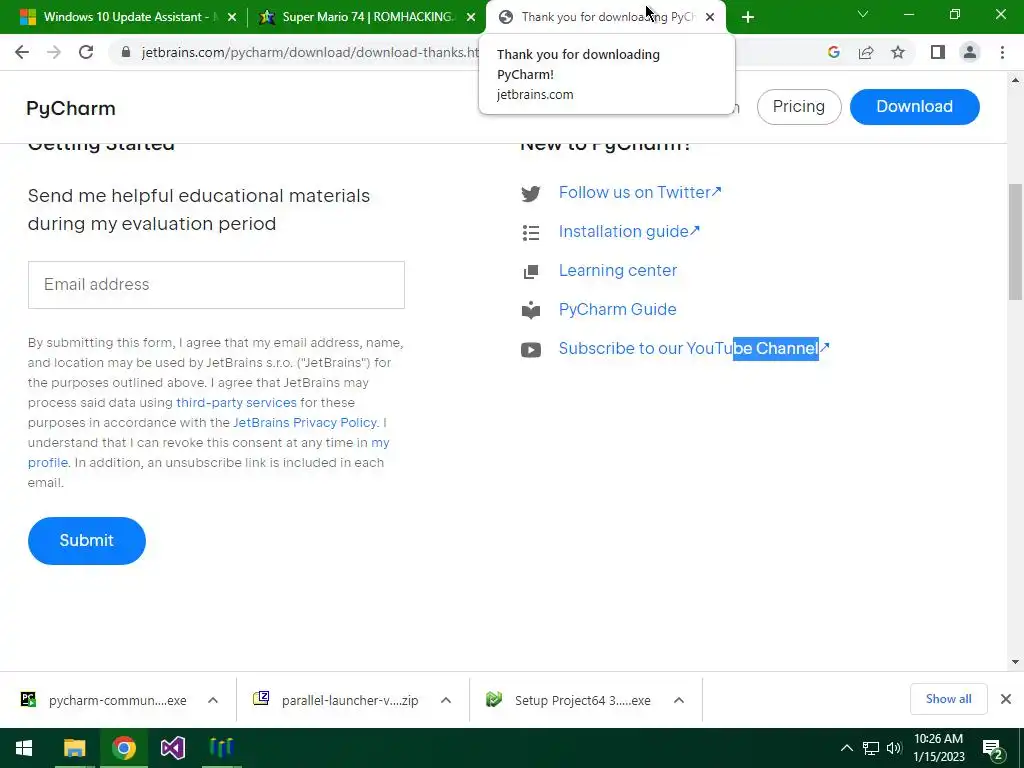1024x768 pixels.
Task: Click the page vertical scrollbar thumb
Action: 1015,240
